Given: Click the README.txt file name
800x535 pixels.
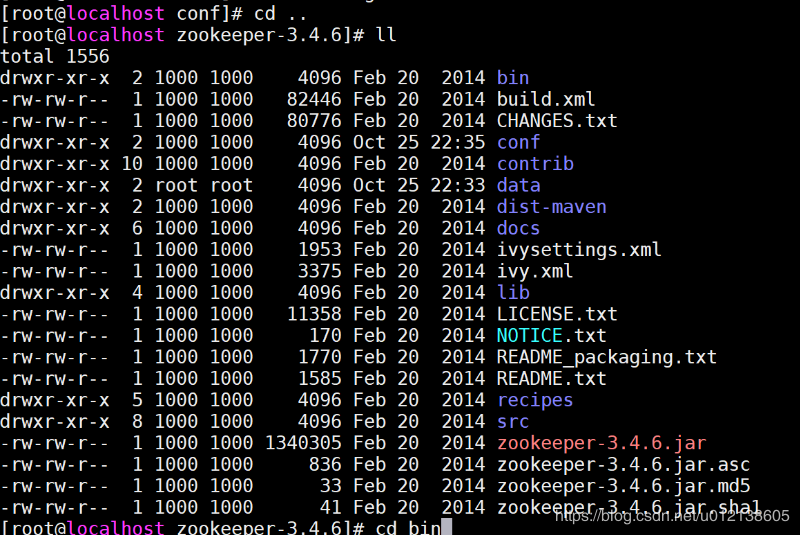Looking at the screenshot, I should click(551, 378).
